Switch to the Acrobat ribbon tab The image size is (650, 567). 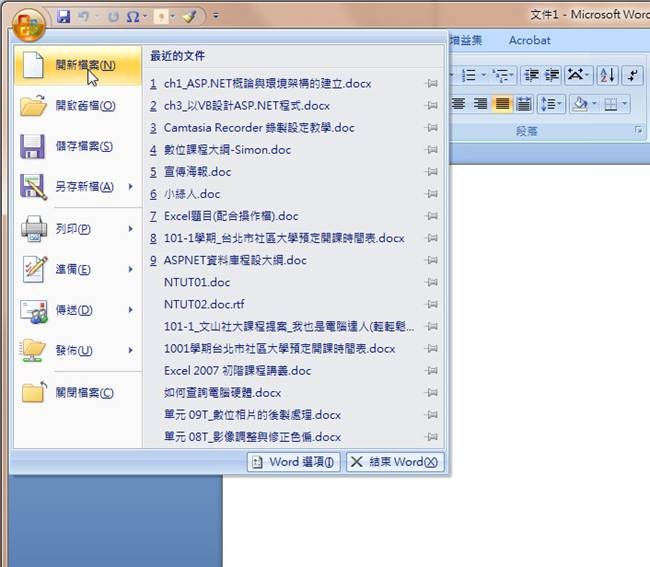coord(529,41)
